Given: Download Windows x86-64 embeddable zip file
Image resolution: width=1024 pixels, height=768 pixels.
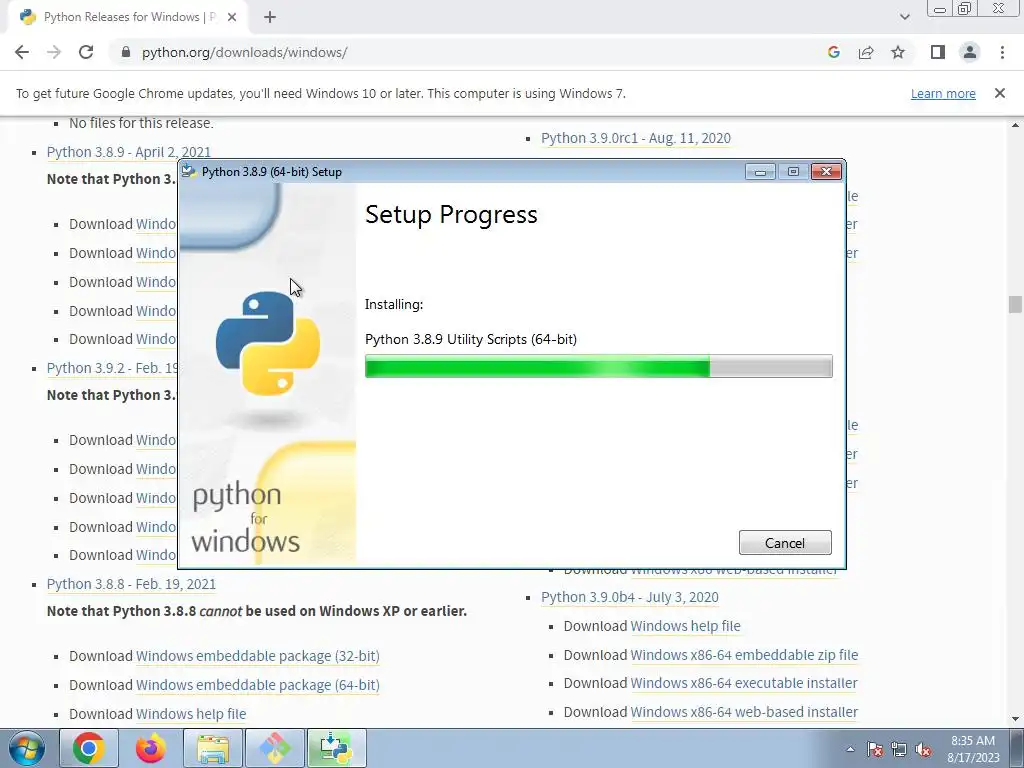Looking at the screenshot, I should click(744, 655).
